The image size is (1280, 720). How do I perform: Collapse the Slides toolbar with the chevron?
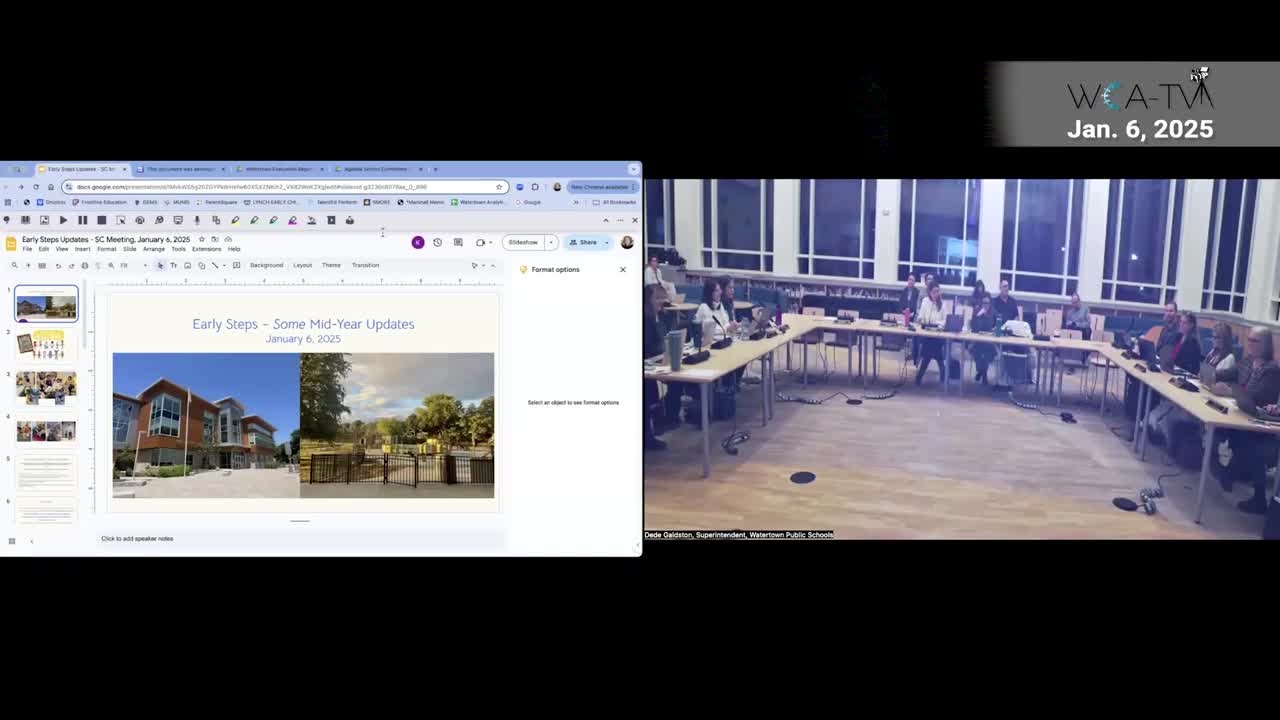492,265
